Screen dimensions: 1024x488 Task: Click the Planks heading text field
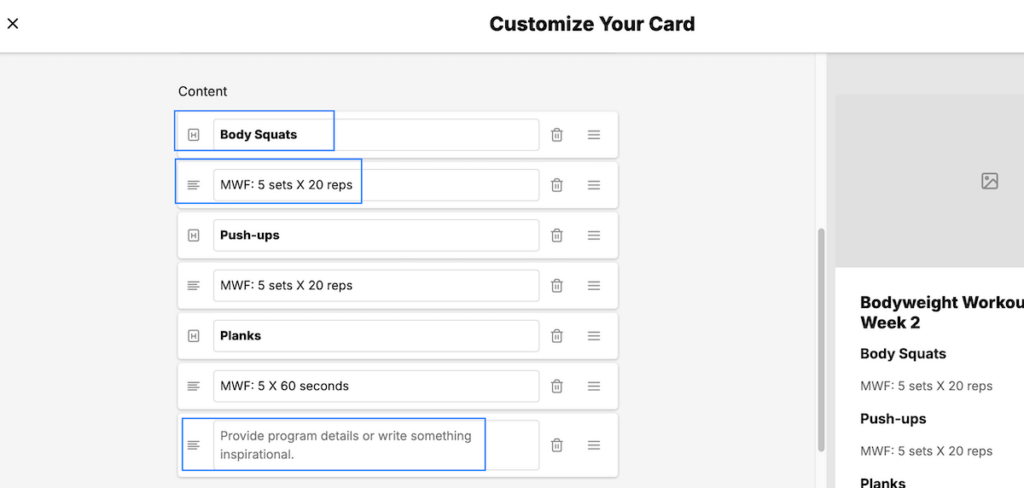point(375,335)
